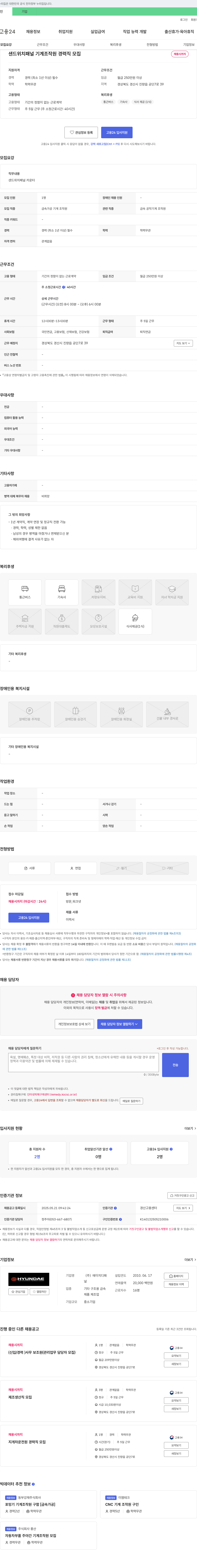
Task: Expand 채용 담당자 정보 열람하기
Action: (120, 1024)
